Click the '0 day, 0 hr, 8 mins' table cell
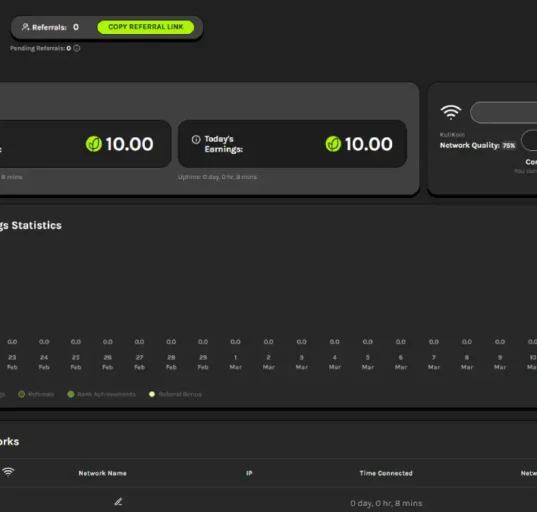The width and height of the screenshot is (537, 512). point(386,503)
